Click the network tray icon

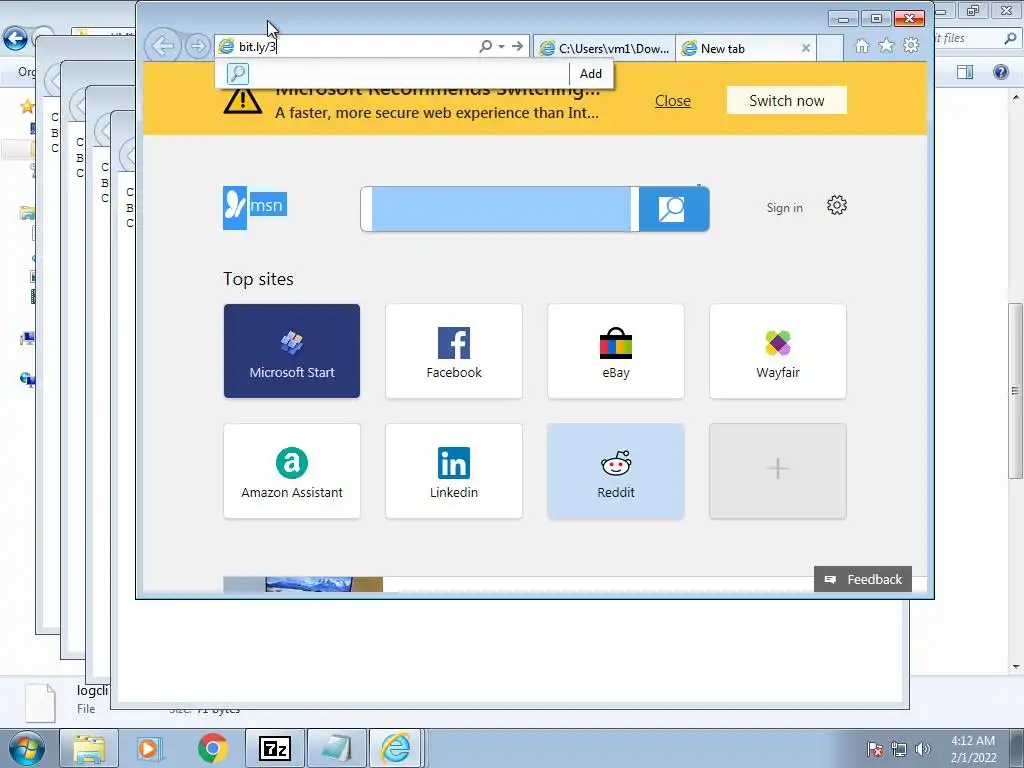[x=899, y=749]
